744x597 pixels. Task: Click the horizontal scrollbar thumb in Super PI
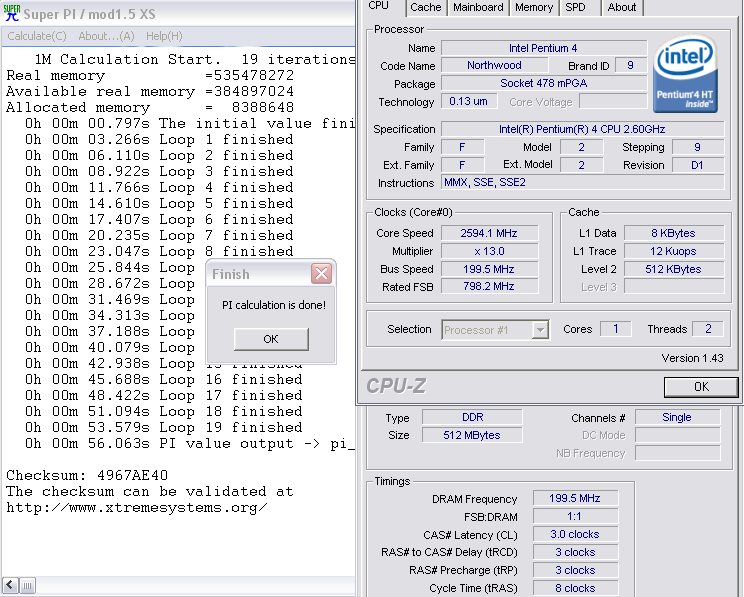tap(28, 585)
